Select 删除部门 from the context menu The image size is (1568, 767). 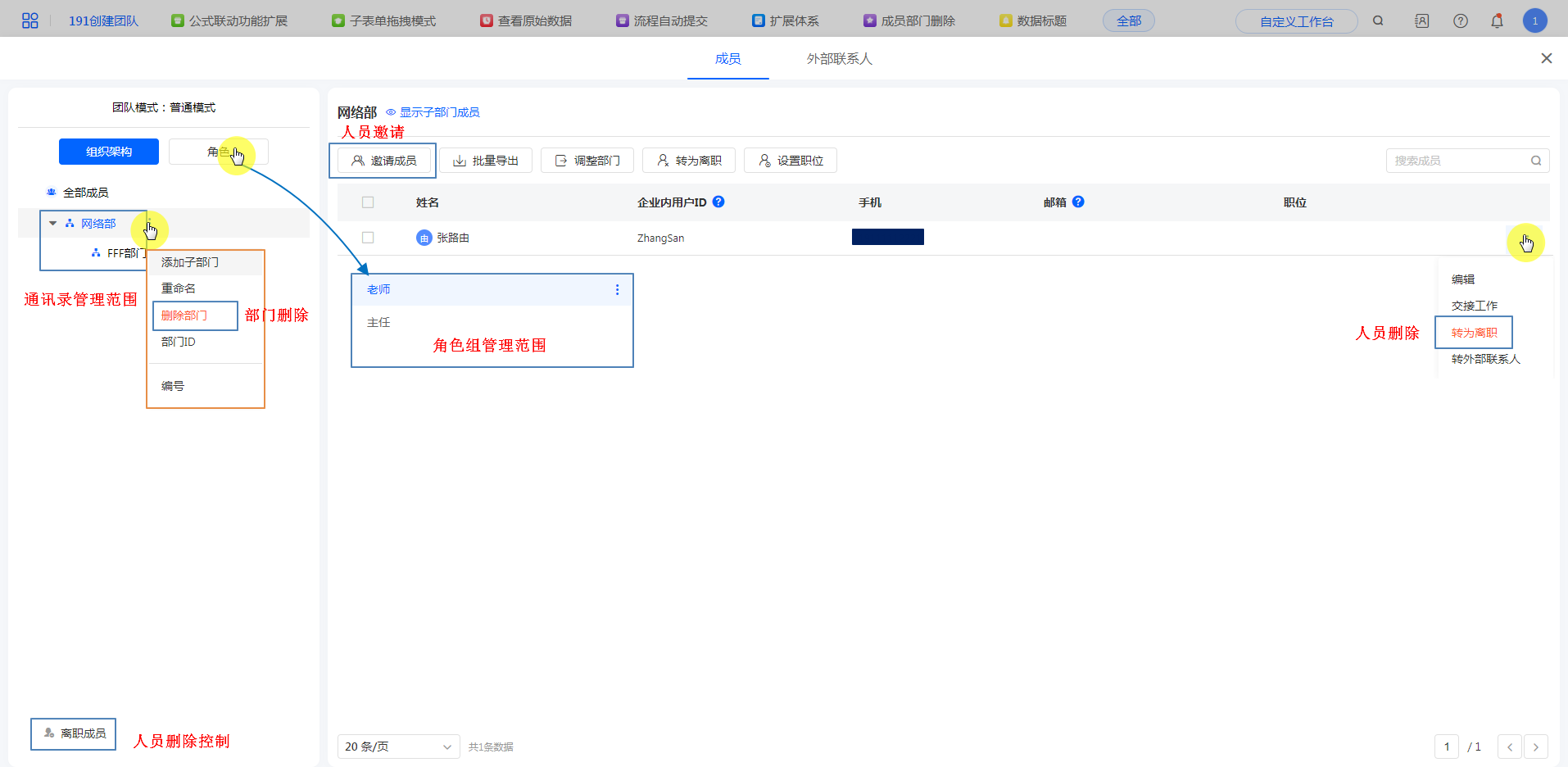[x=184, y=315]
